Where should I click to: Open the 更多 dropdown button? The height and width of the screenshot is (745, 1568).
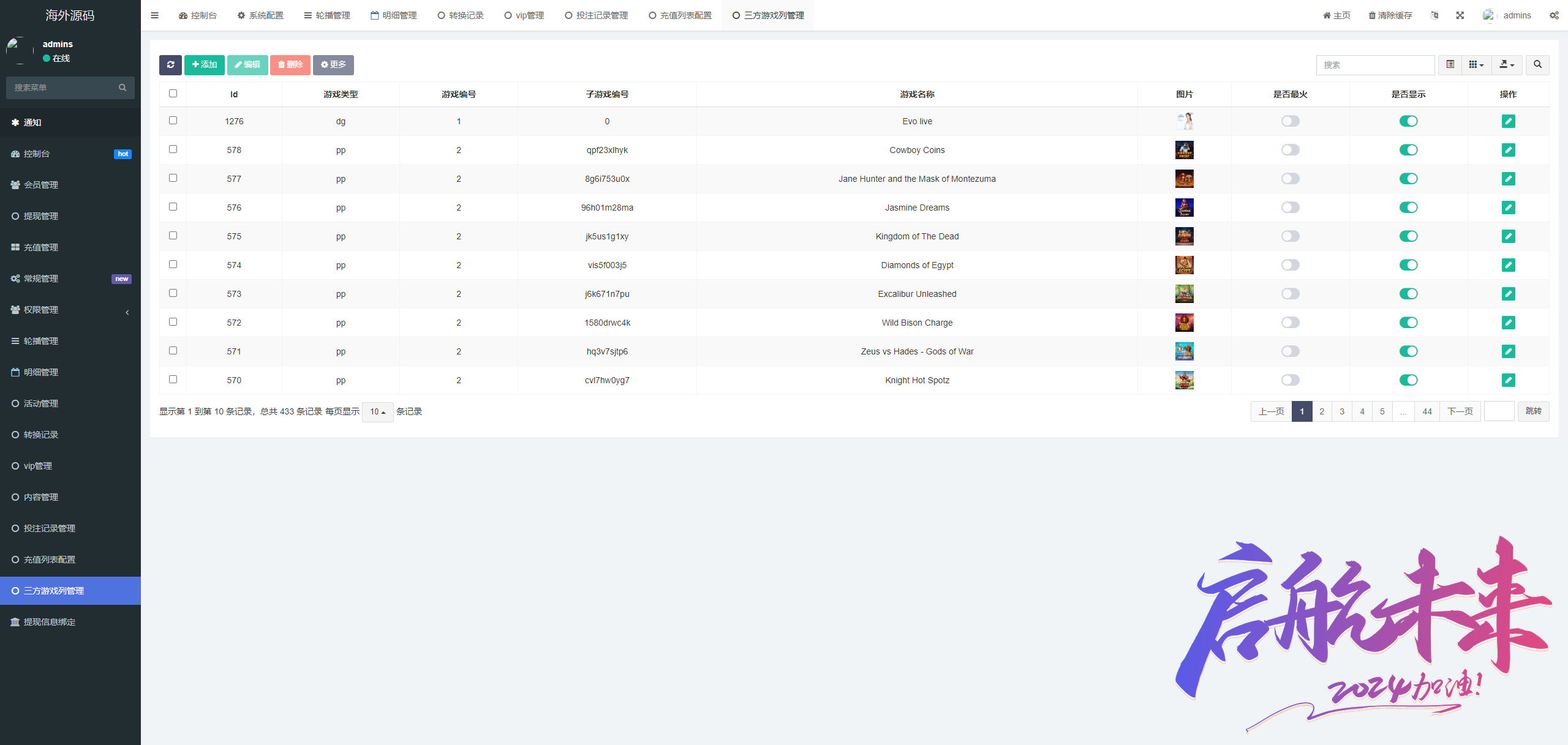tap(333, 65)
